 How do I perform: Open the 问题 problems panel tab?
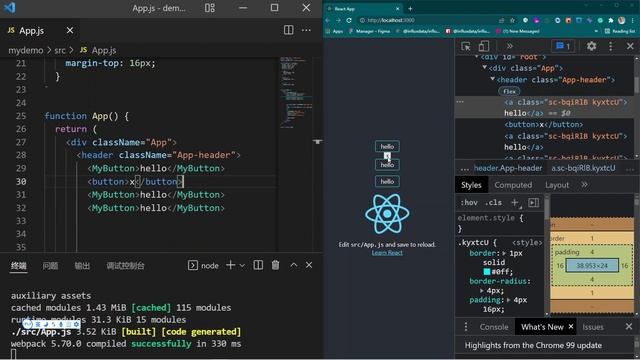coord(50,266)
